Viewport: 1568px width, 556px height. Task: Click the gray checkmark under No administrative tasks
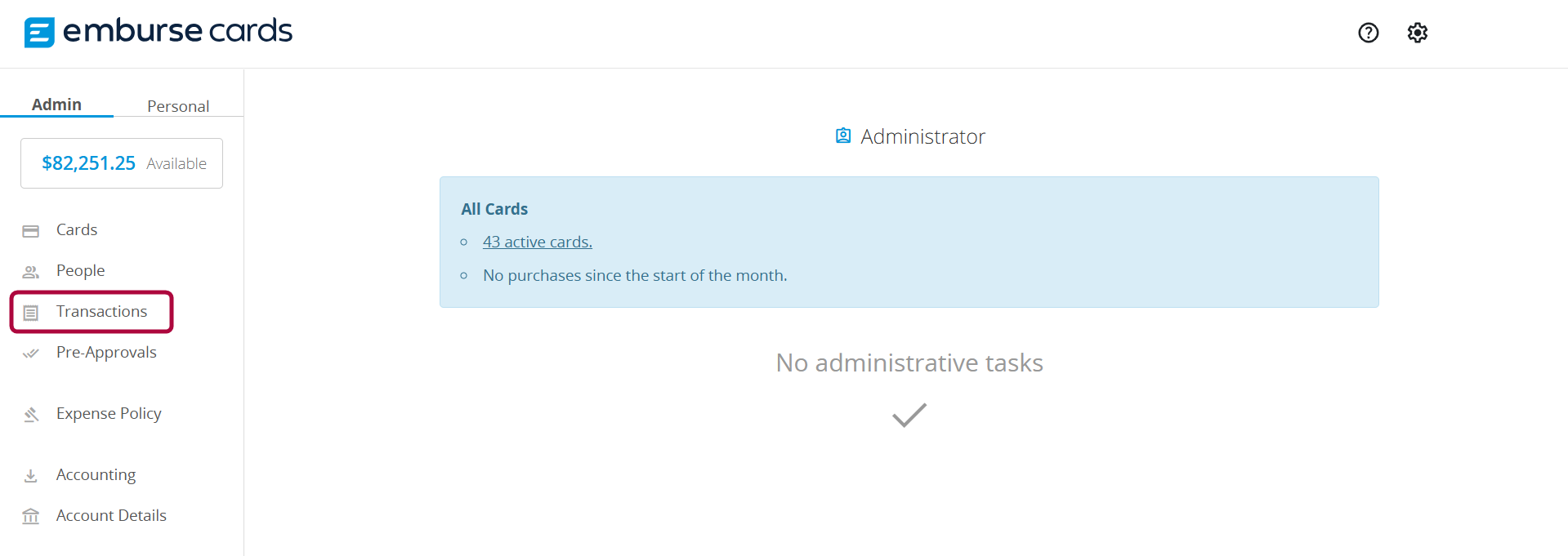(909, 415)
